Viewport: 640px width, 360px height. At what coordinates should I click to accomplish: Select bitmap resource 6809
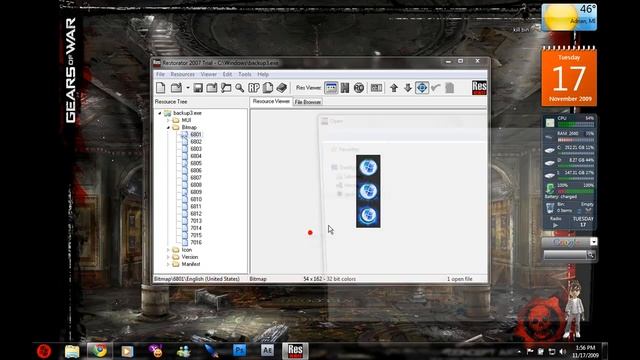(196, 192)
